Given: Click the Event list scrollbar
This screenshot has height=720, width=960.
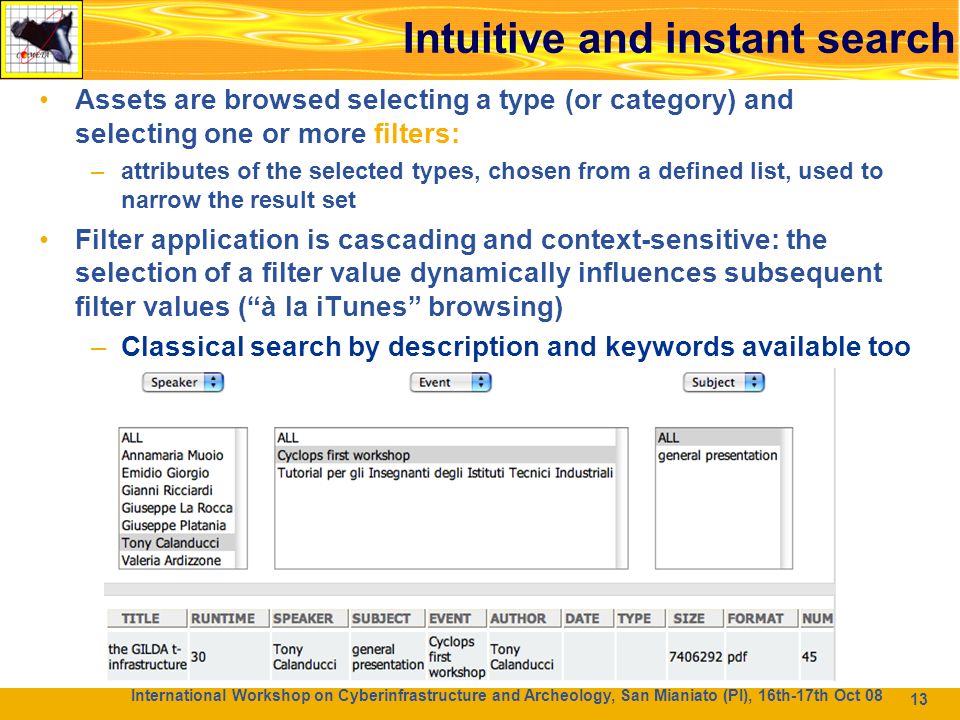Looking at the screenshot, I should coord(622,498).
